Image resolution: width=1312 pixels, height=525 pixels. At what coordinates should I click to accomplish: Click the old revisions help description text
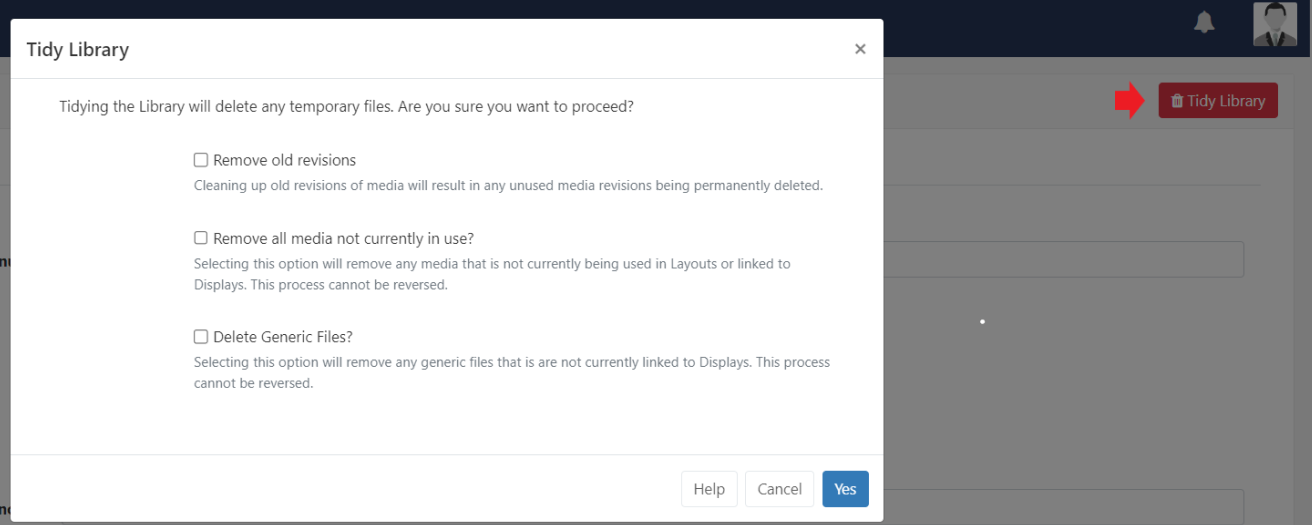[508, 186]
